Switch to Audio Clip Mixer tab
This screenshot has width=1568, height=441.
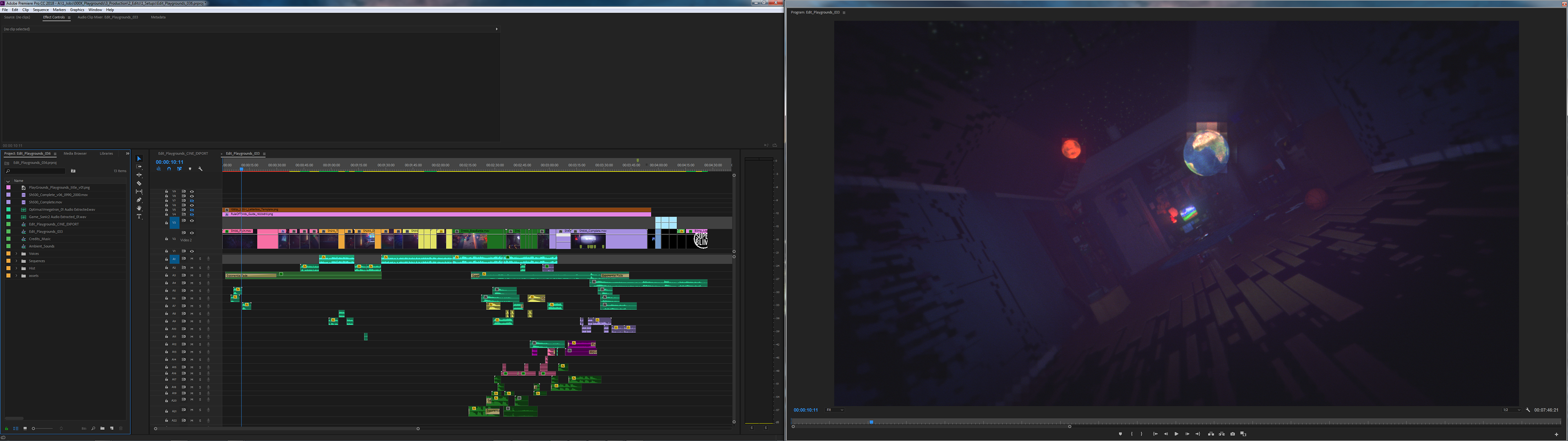(108, 17)
